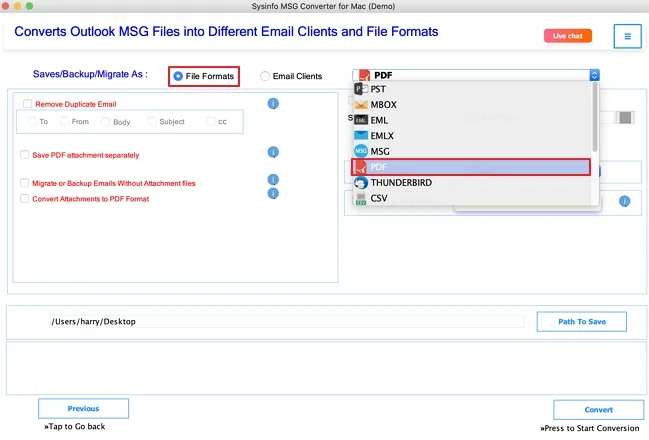Choose MSG from the format list
649x440 pixels.
tap(472, 151)
